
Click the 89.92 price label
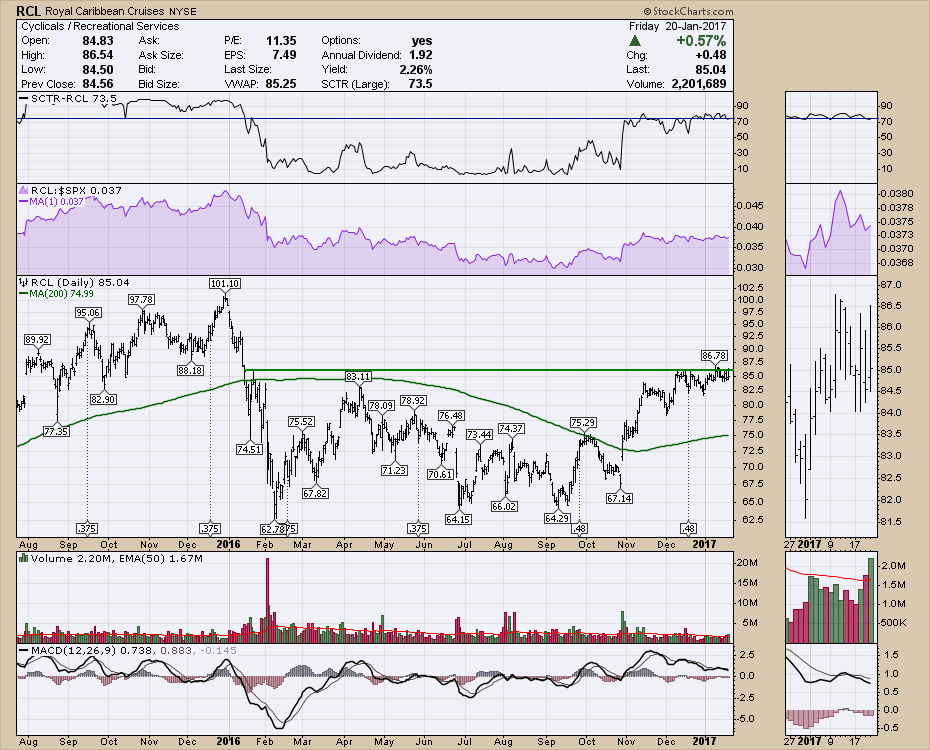point(37,340)
